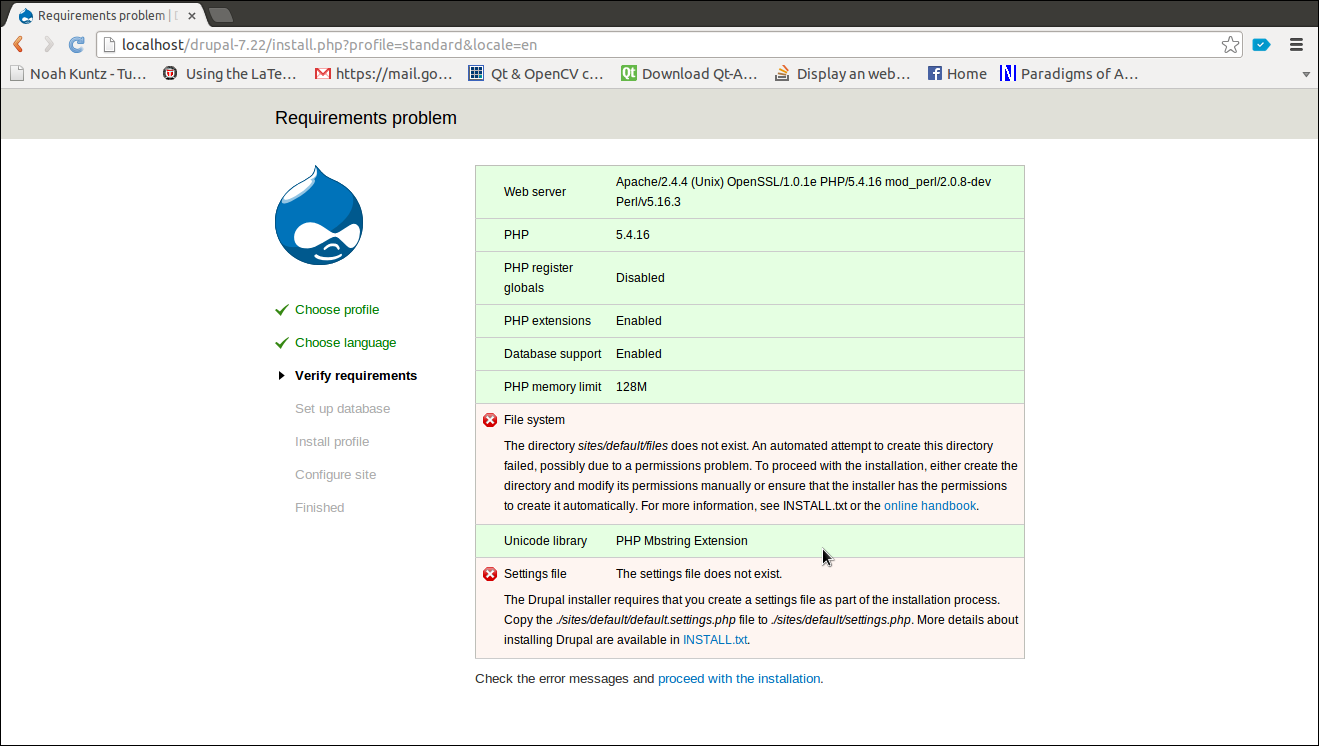
Task: Click the 'Verify requirements' step text
Action: pos(356,376)
